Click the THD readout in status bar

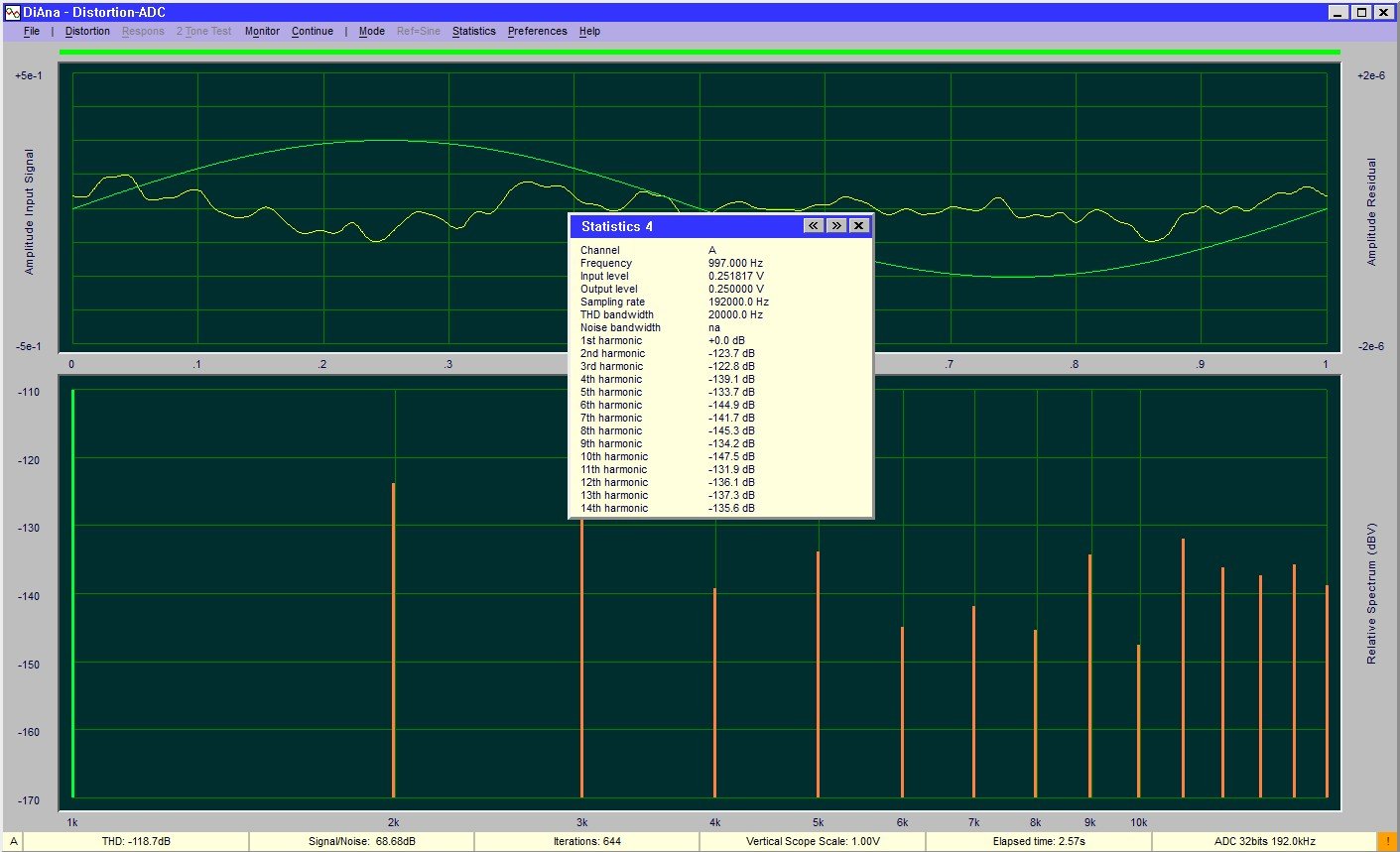point(136,841)
